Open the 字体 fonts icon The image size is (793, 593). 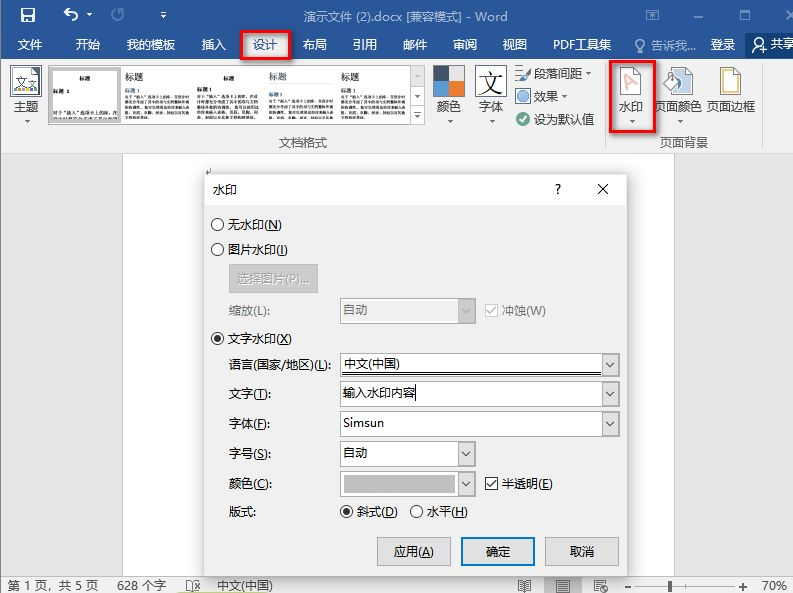491,95
